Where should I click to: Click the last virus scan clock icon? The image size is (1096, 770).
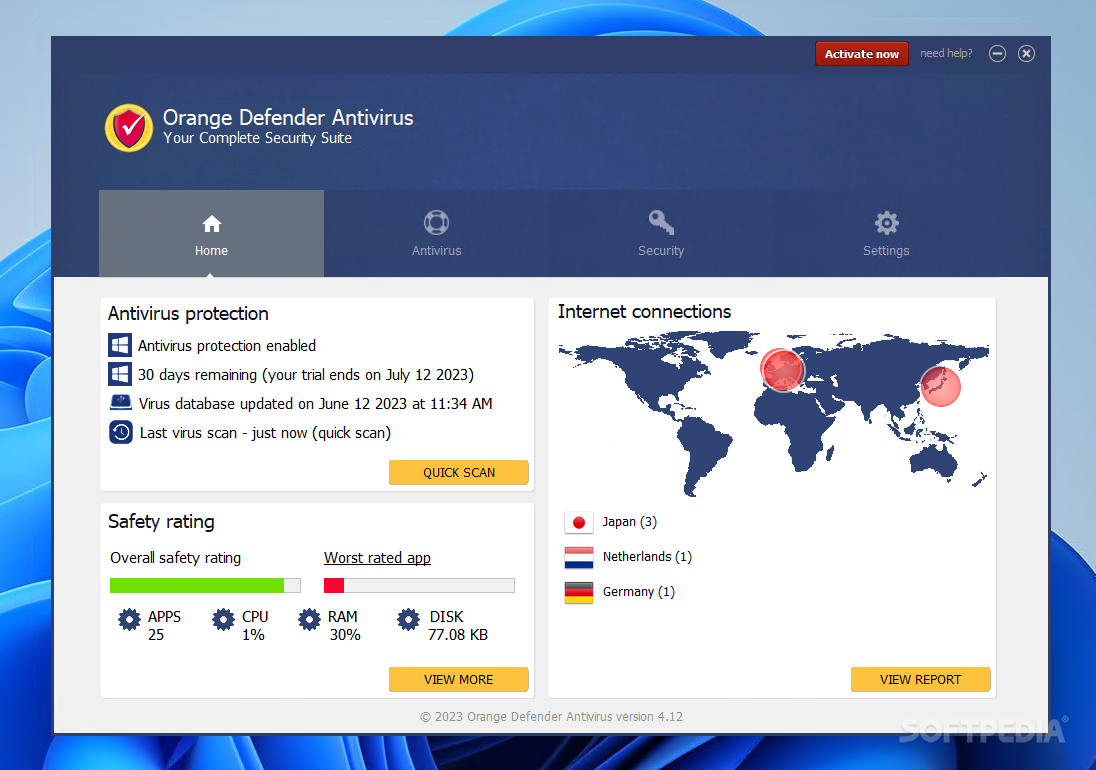click(x=121, y=432)
